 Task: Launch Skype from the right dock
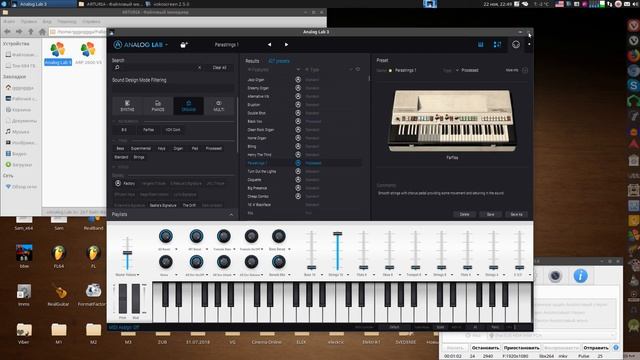click(x=633, y=85)
